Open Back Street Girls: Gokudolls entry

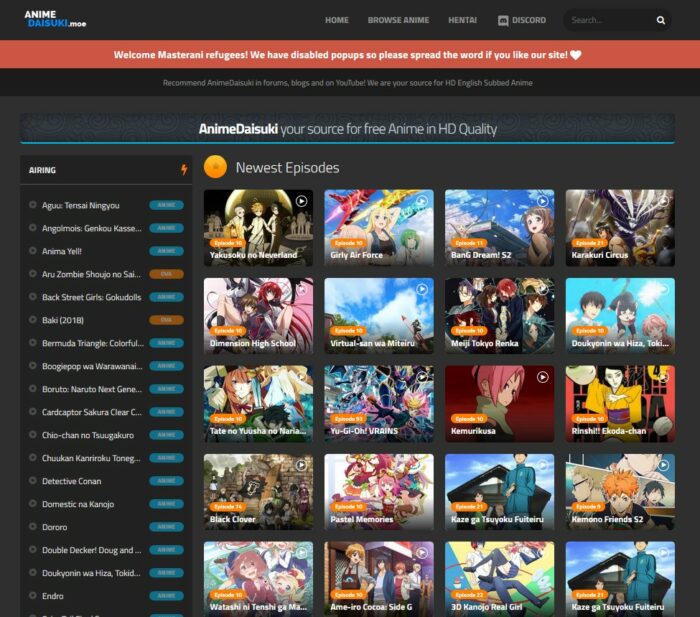(x=92, y=297)
